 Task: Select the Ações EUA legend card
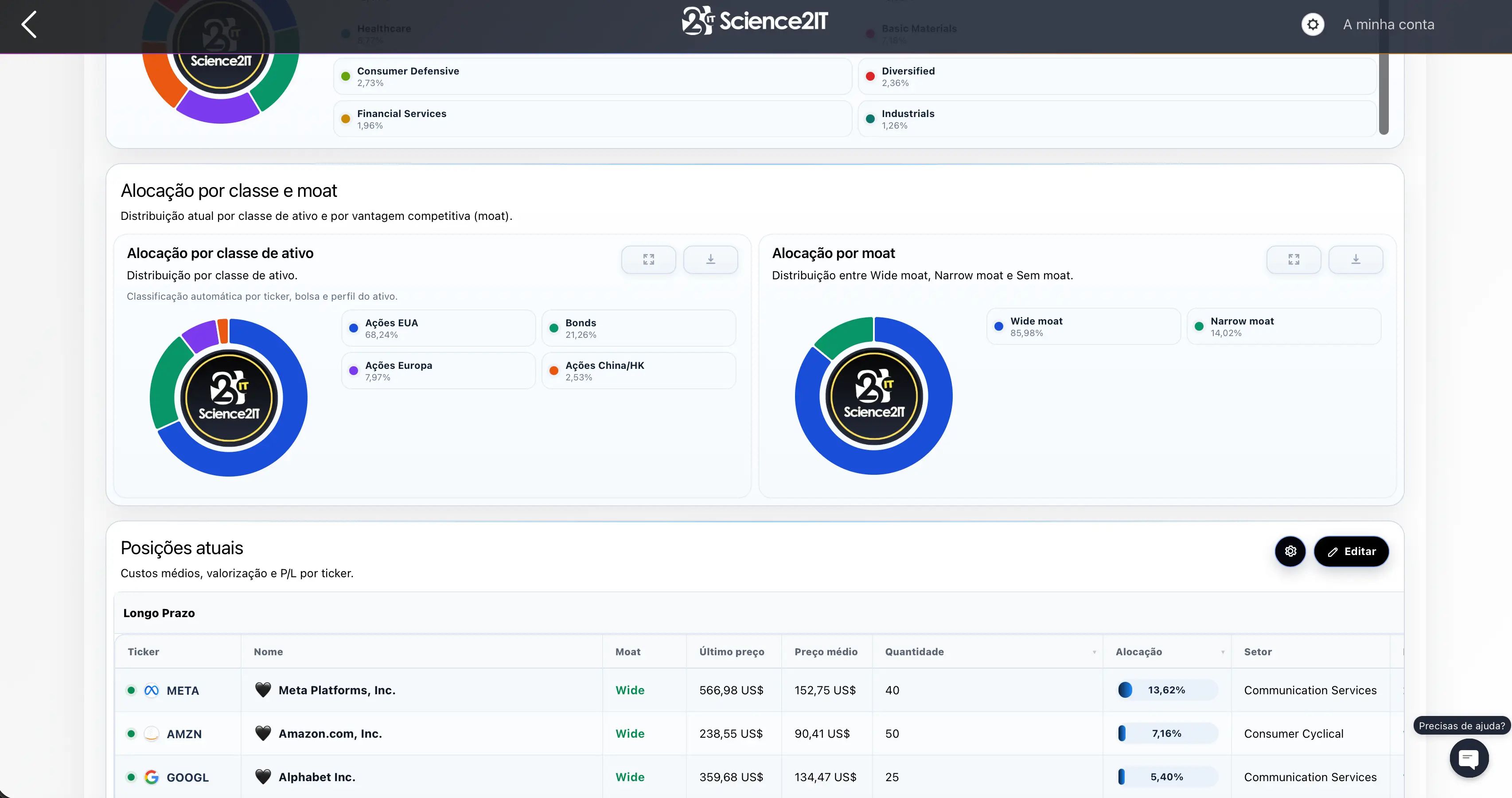click(x=438, y=328)
